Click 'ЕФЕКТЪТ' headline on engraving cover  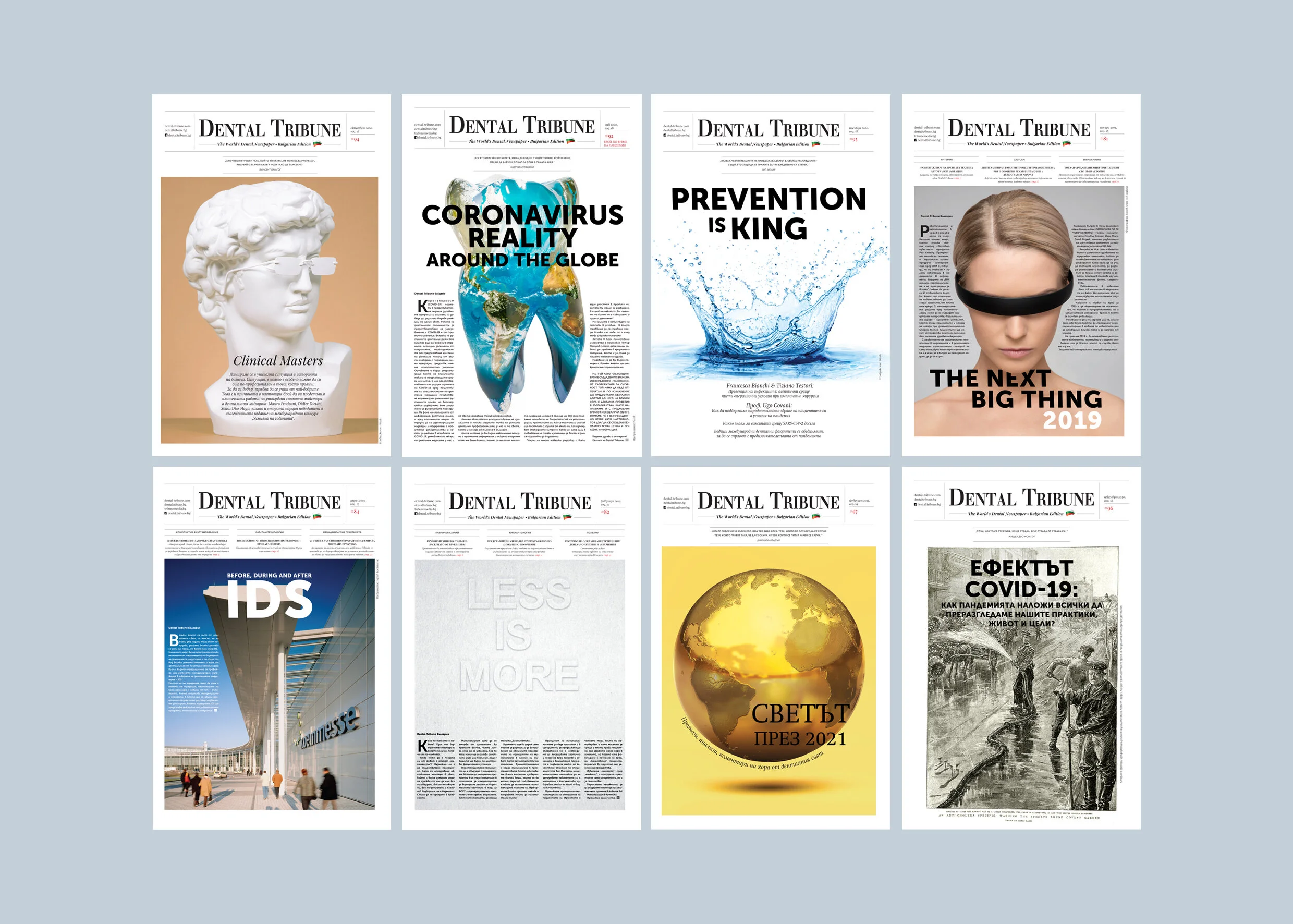click(1021, 568)
